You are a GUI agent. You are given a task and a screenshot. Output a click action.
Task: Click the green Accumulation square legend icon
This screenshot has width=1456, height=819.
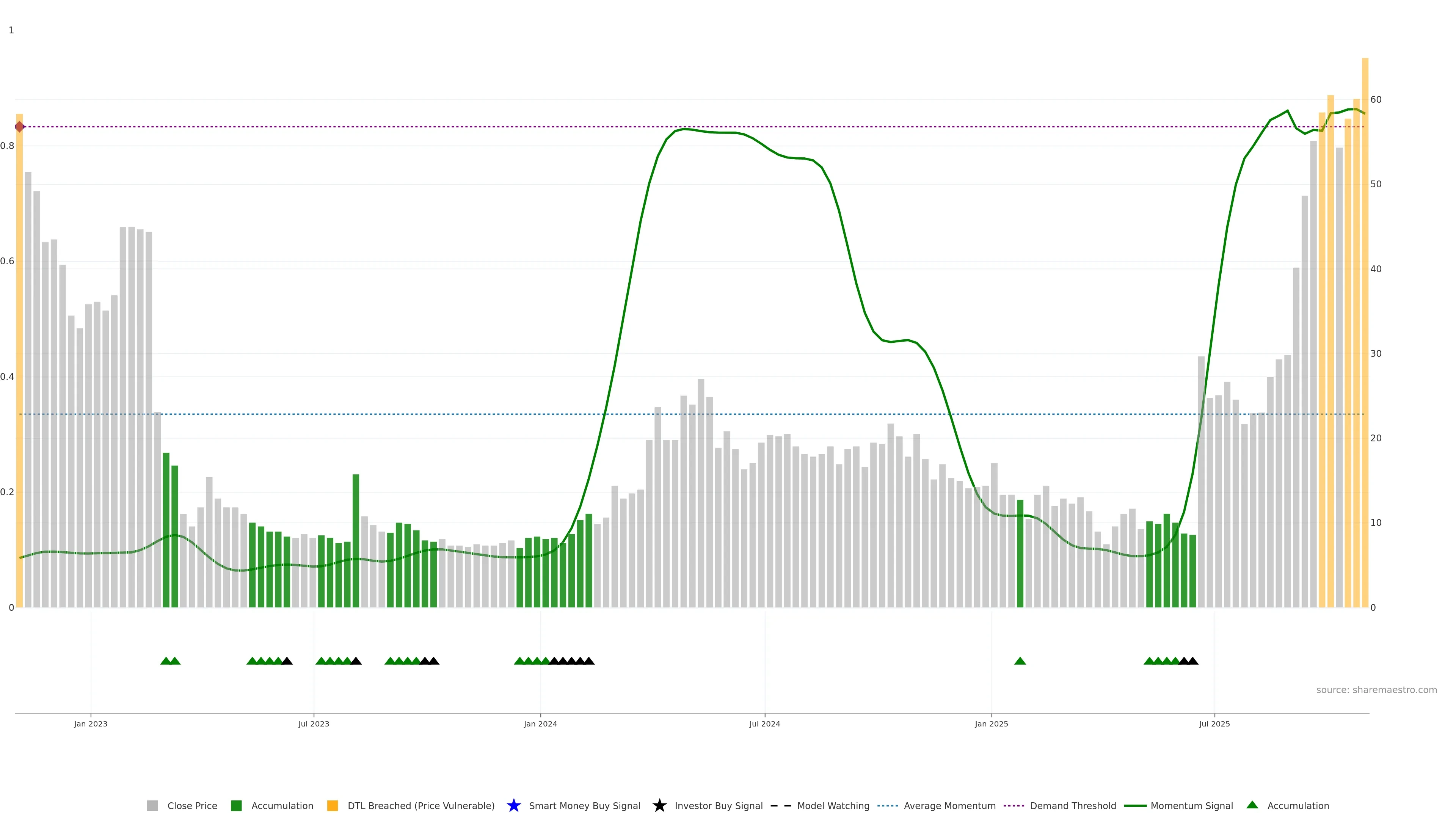click(x=236, y=805)
